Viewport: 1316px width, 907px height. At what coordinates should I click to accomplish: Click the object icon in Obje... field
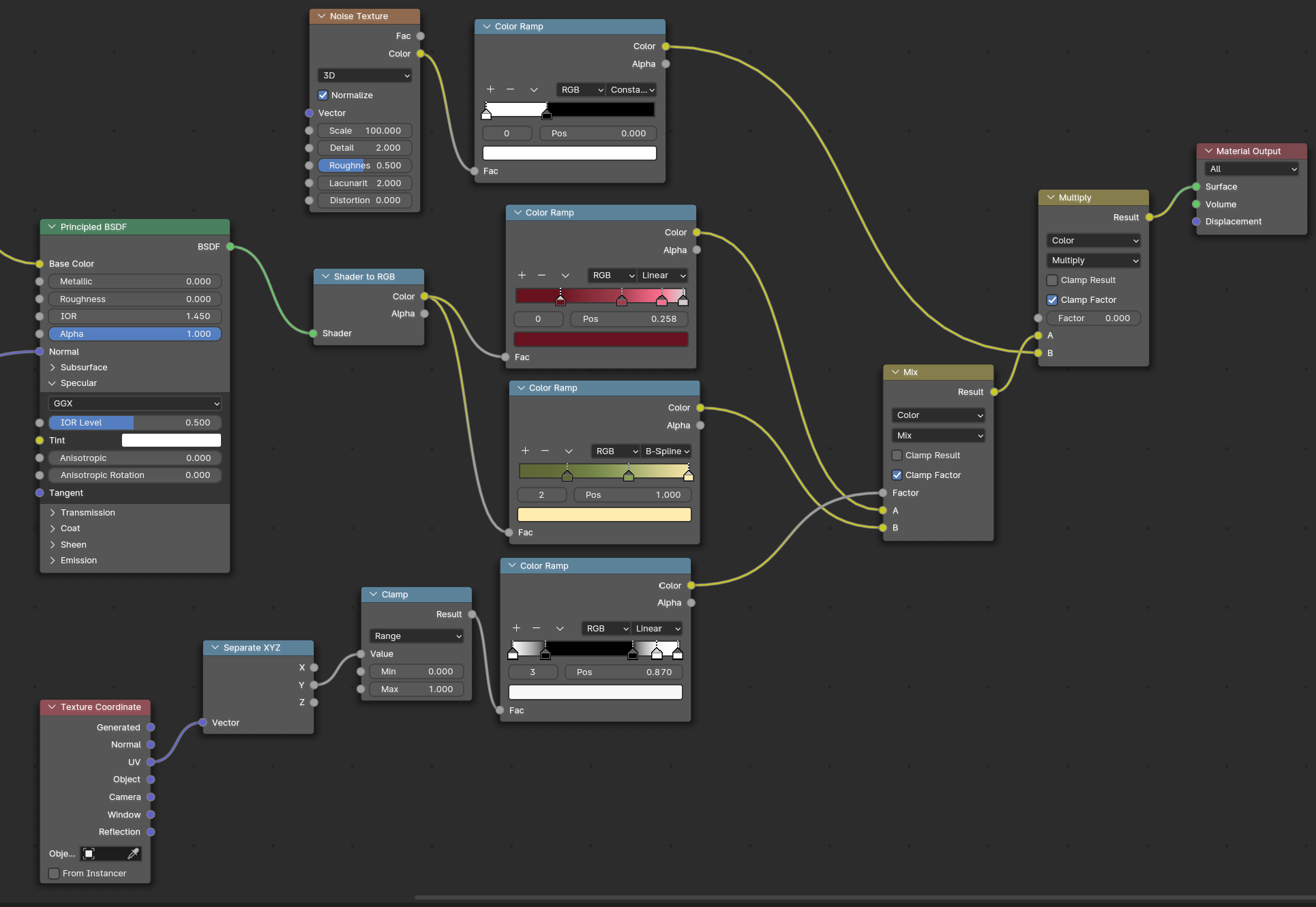pyautogui.click(x=89, y=853)
